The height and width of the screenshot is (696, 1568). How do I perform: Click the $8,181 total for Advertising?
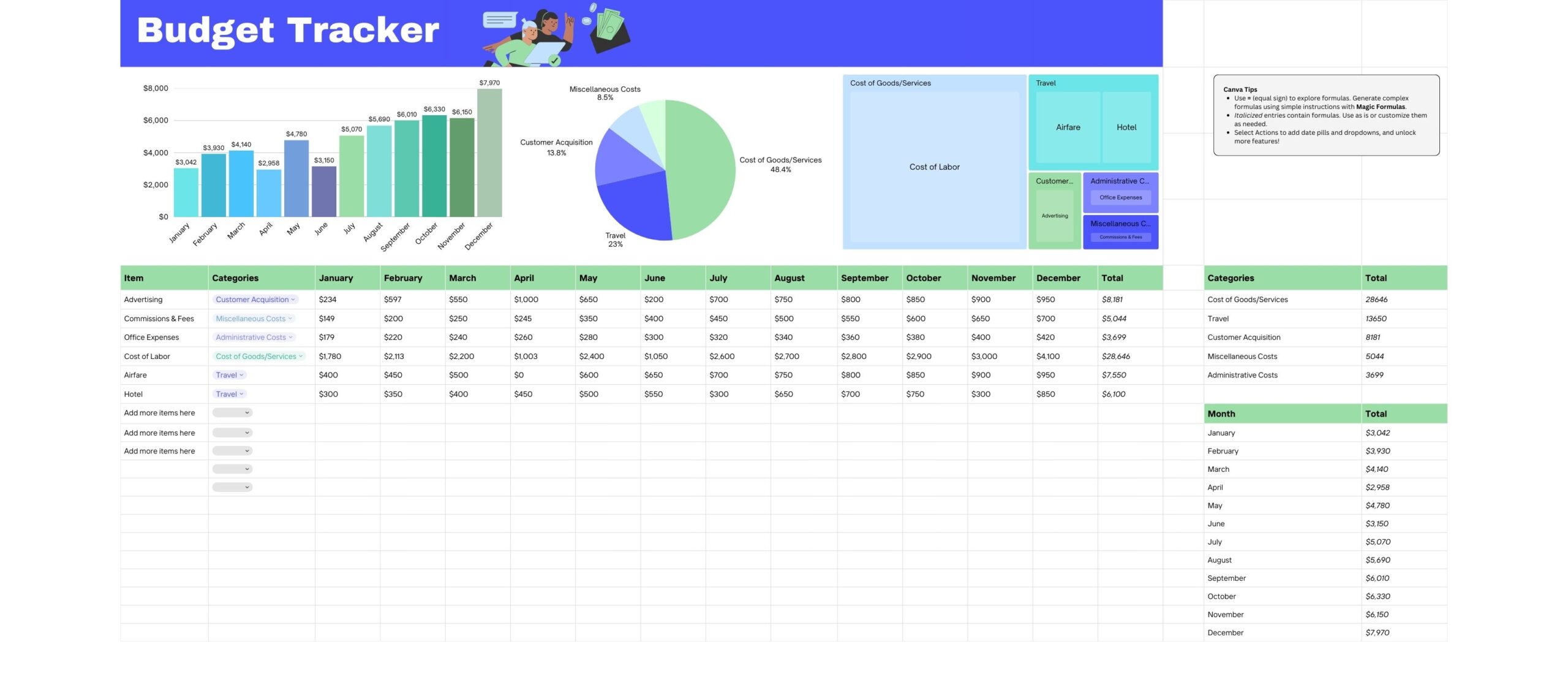click(x=1112, y=299)
